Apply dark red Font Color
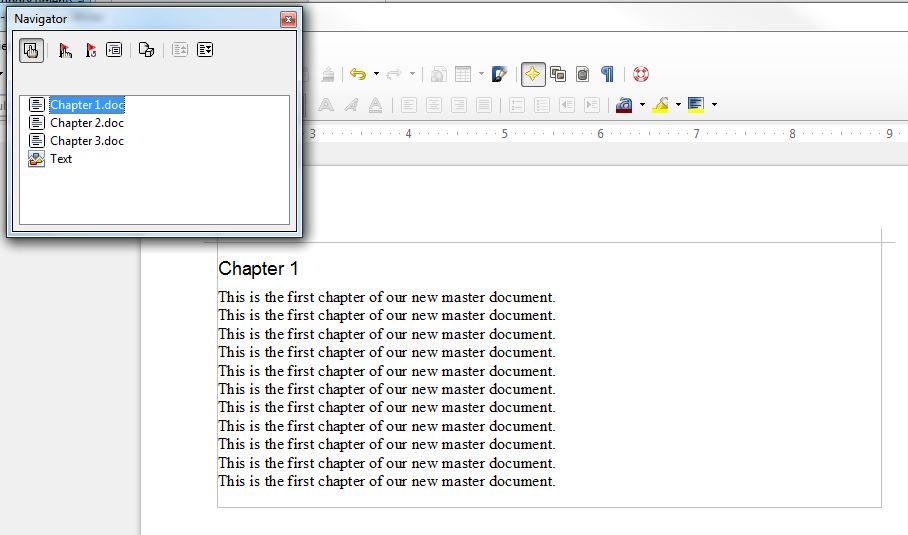The height and width of the screenshot is (535, 908). 624,105
